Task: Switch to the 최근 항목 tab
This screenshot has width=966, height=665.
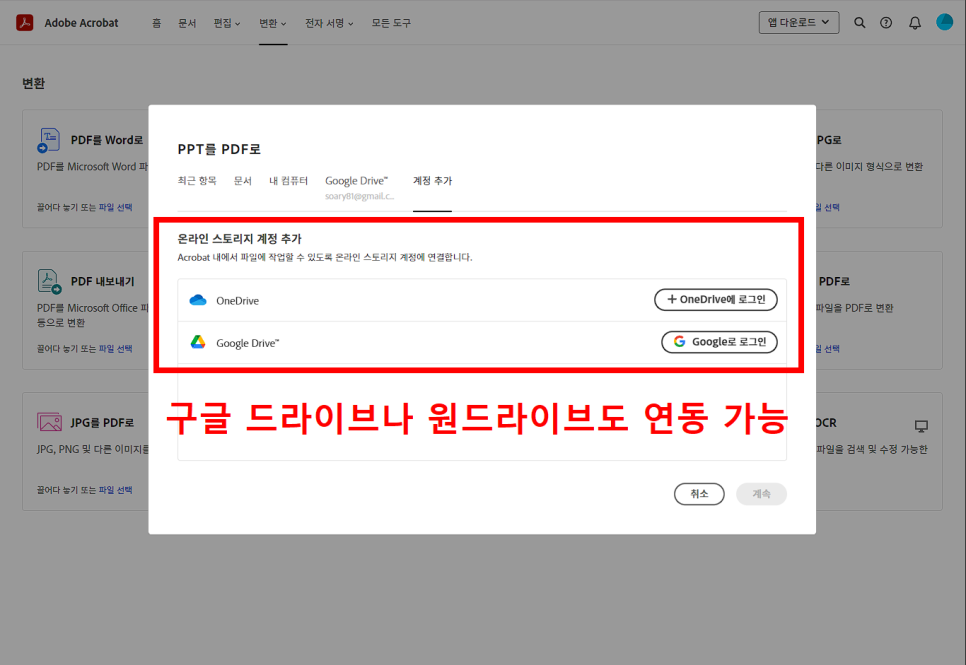Action: (197, 181)
